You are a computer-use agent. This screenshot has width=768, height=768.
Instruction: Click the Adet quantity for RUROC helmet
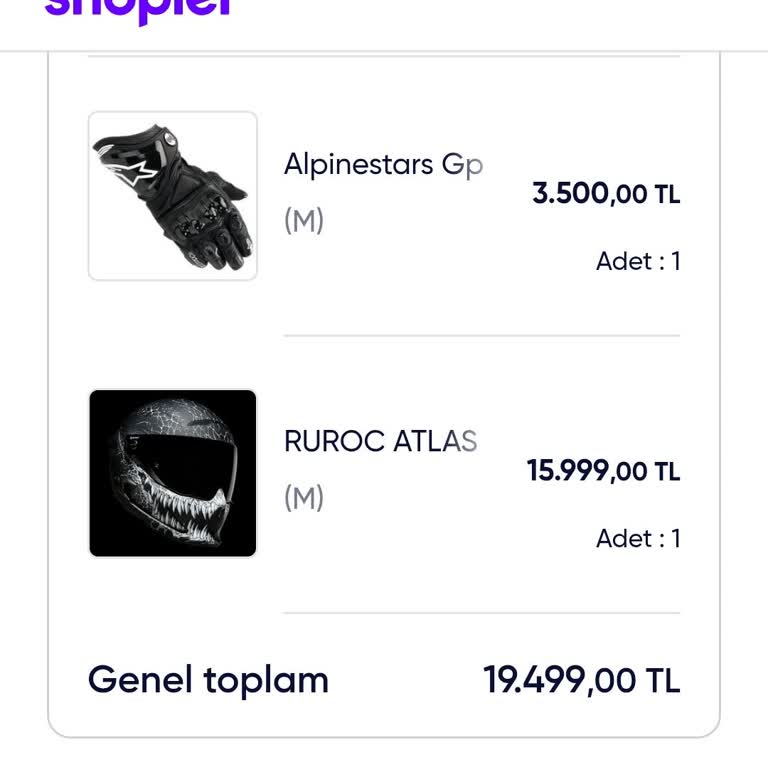tap(638, 538)
